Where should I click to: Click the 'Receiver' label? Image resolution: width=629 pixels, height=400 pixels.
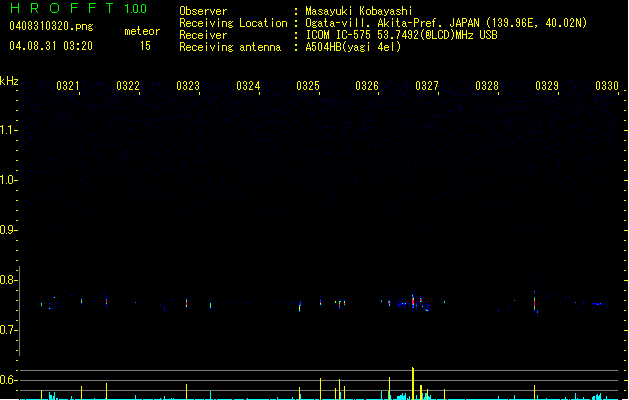[203, 35]
